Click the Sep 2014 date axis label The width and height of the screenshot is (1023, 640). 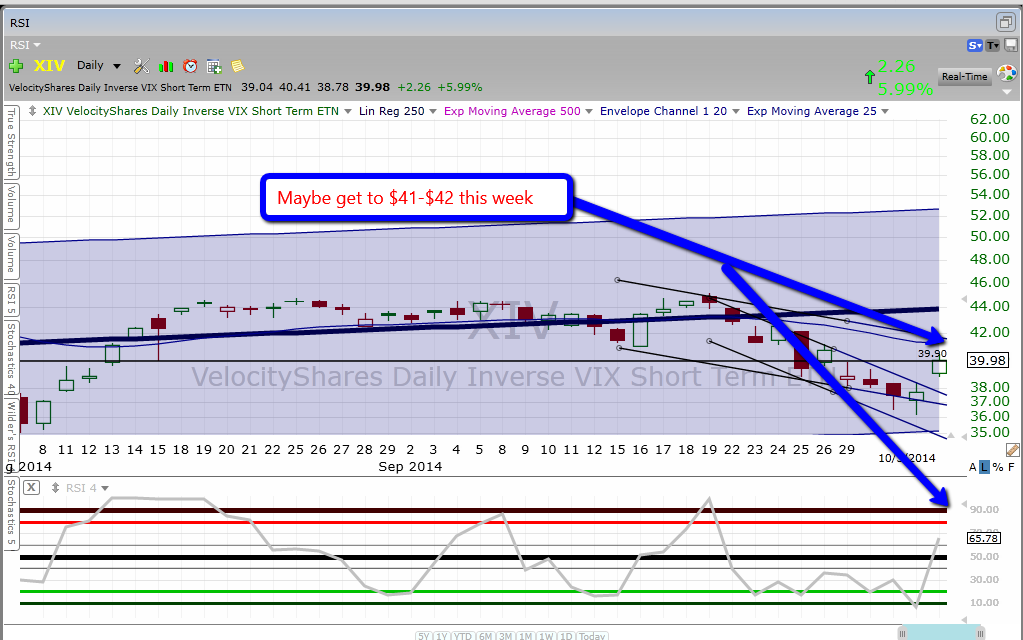410,466
